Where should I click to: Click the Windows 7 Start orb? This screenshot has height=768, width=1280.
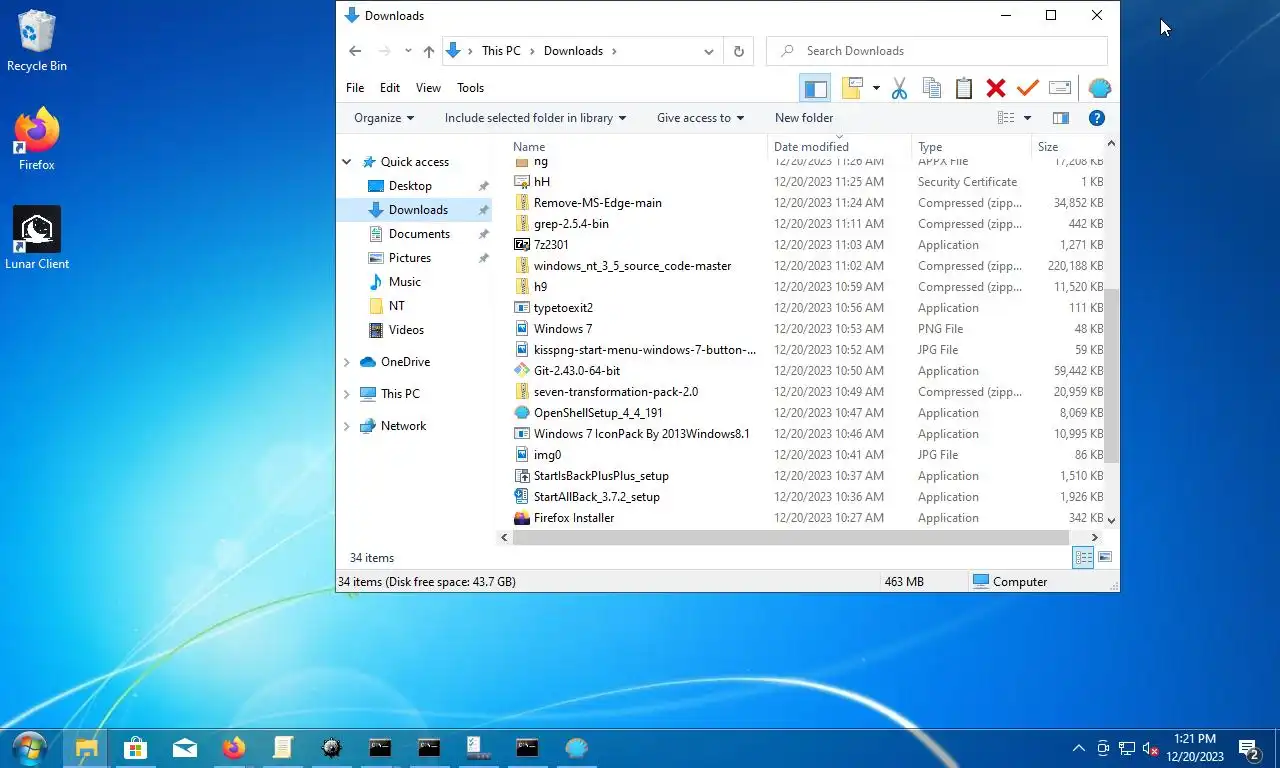point(29,747)
